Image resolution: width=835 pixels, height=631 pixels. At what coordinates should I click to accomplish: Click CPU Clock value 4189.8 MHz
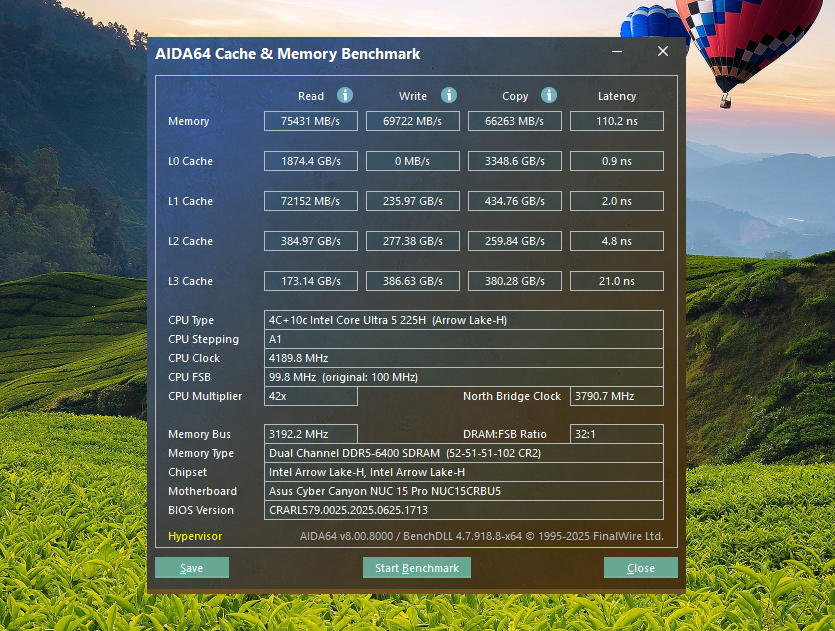coord(464,358)
